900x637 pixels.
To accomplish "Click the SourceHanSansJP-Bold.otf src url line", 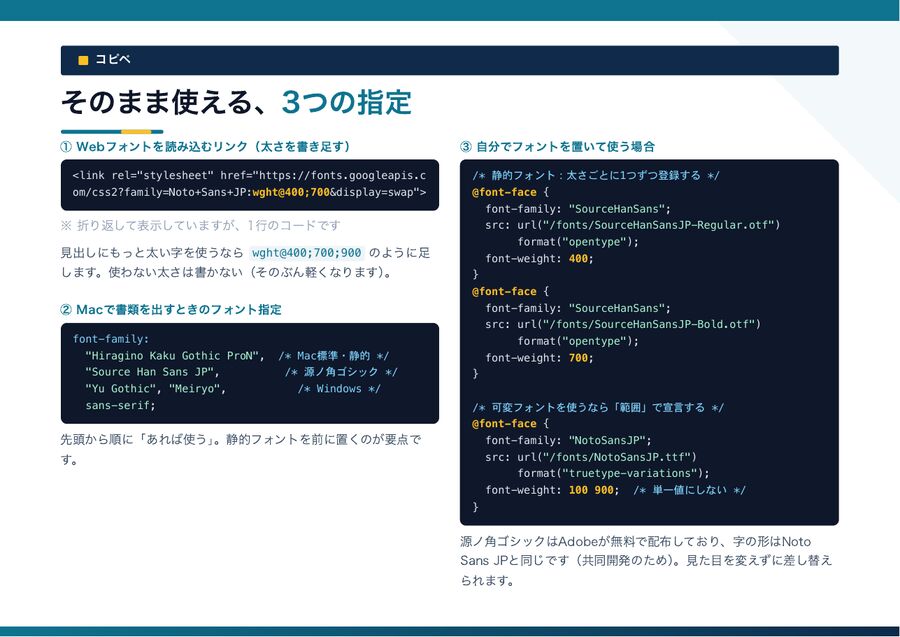I will pos(623,324).
